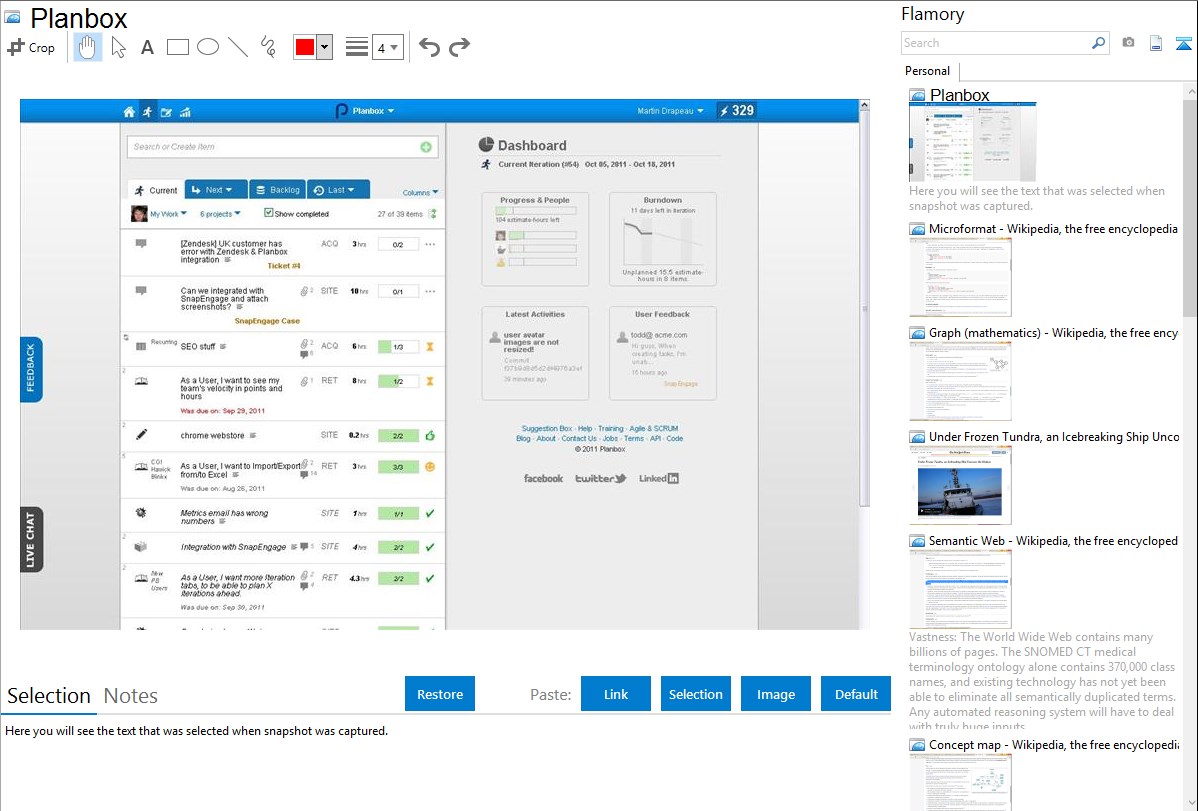Select the Crop tool
1198x811 pixels.
[x=31, y=47]
